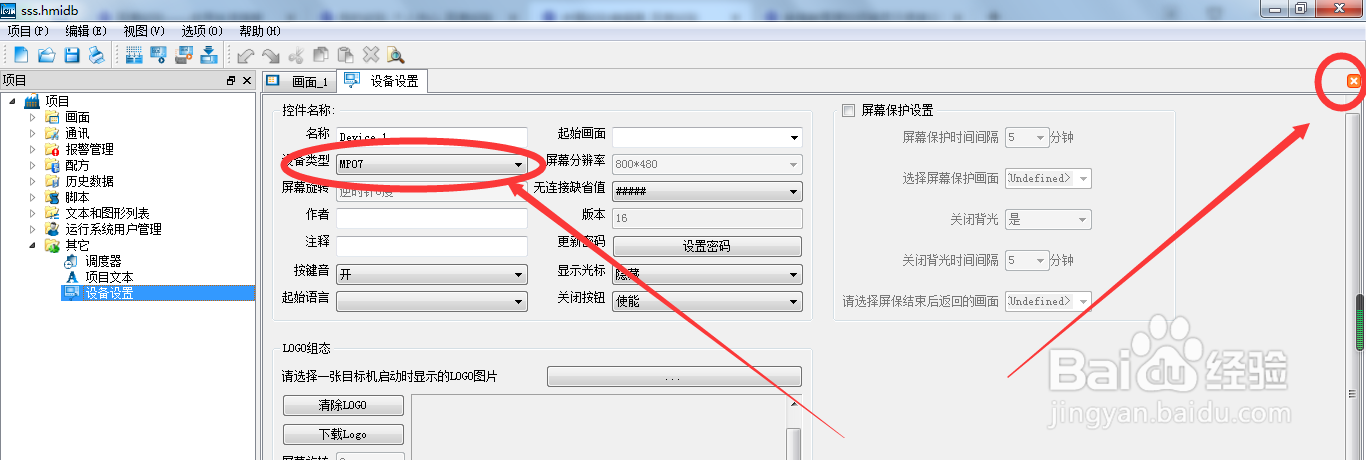Open the 设备类型 MP07 dropdown

tap(431, 164)
